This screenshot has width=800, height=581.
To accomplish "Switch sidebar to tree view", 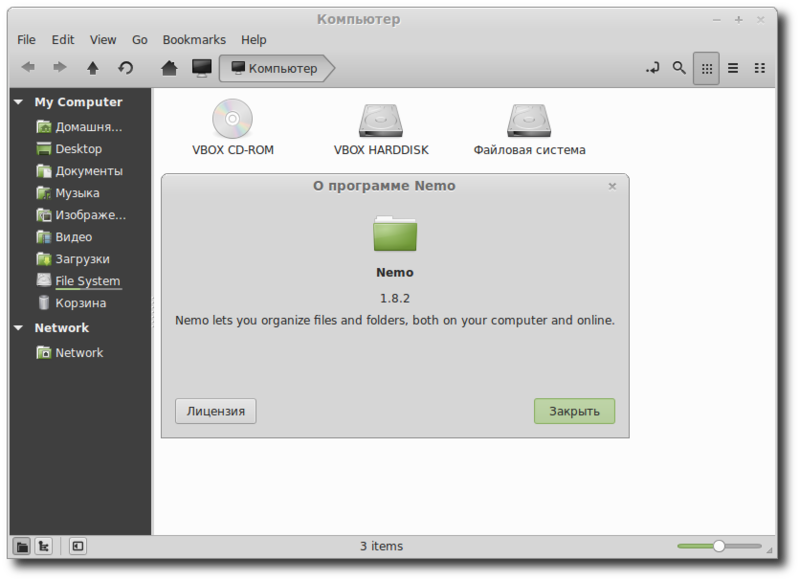I will 43,547.
